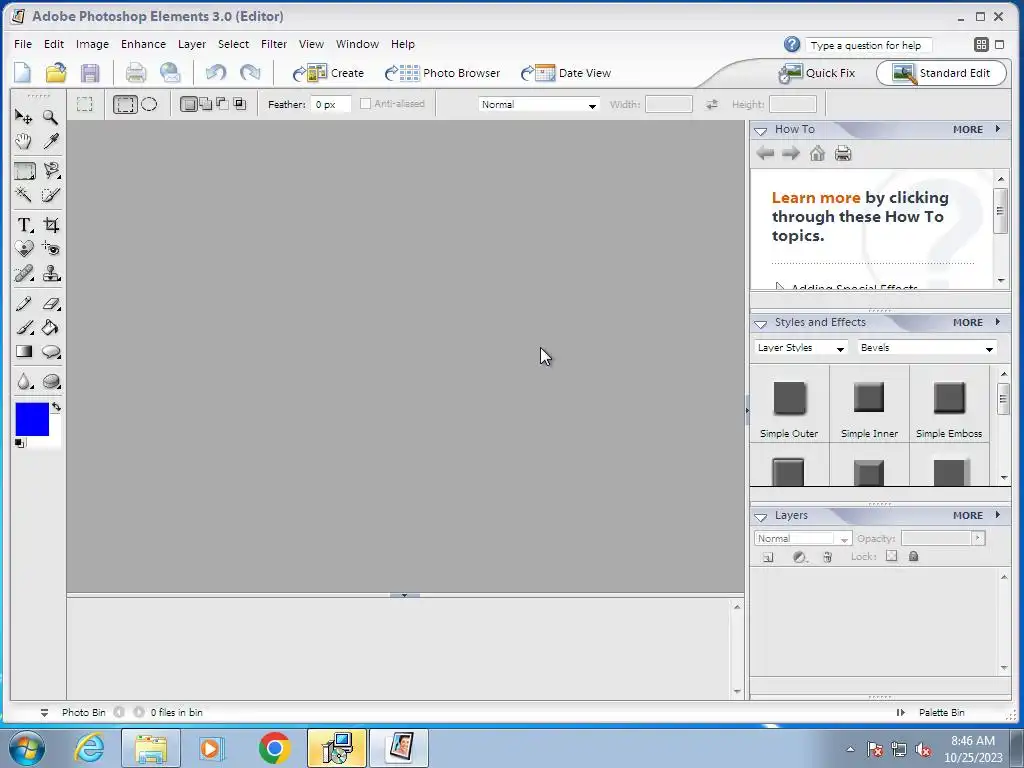The image size is (1024, 768).
Task: Choose Rectangular Marquee in options bar
Action: pyautogui.click(x=125, y=104)
